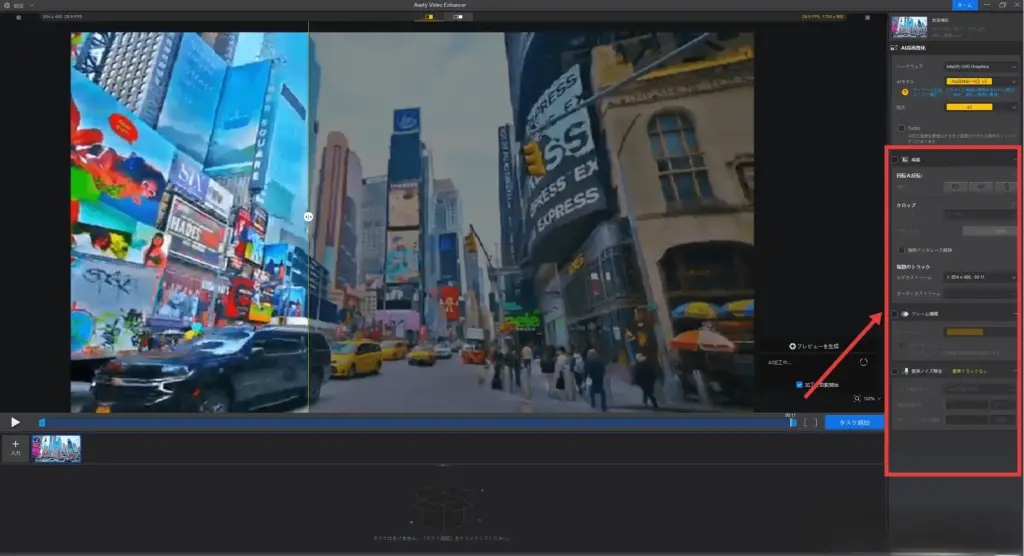1024x556 pixels.
Task: Open the video stream 1:854x480 dropdown
Action: tap(981, 278)
